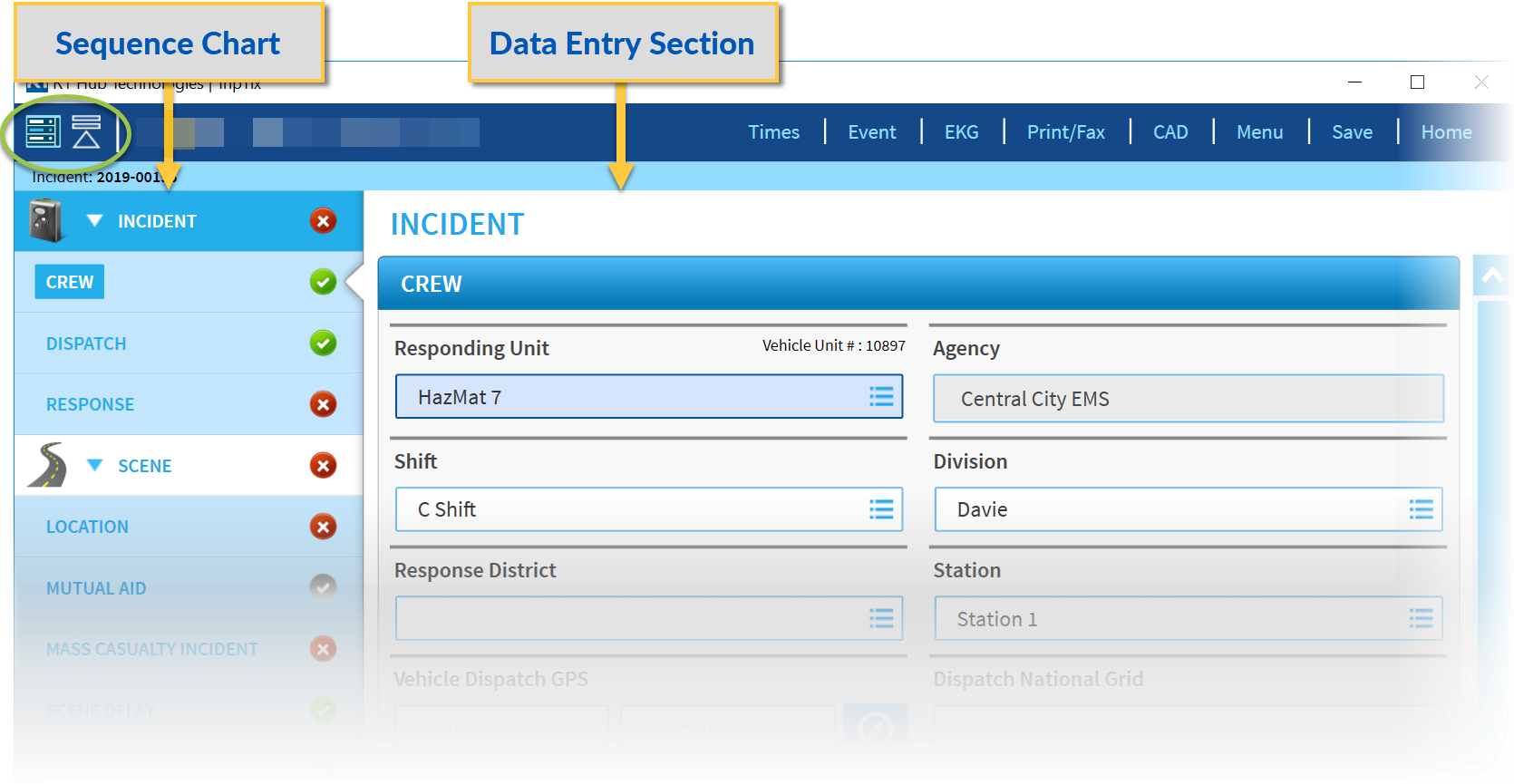Open the Division list picker
The height and width of the screenshot is (784, 1514).
(x=1421, y=509)
